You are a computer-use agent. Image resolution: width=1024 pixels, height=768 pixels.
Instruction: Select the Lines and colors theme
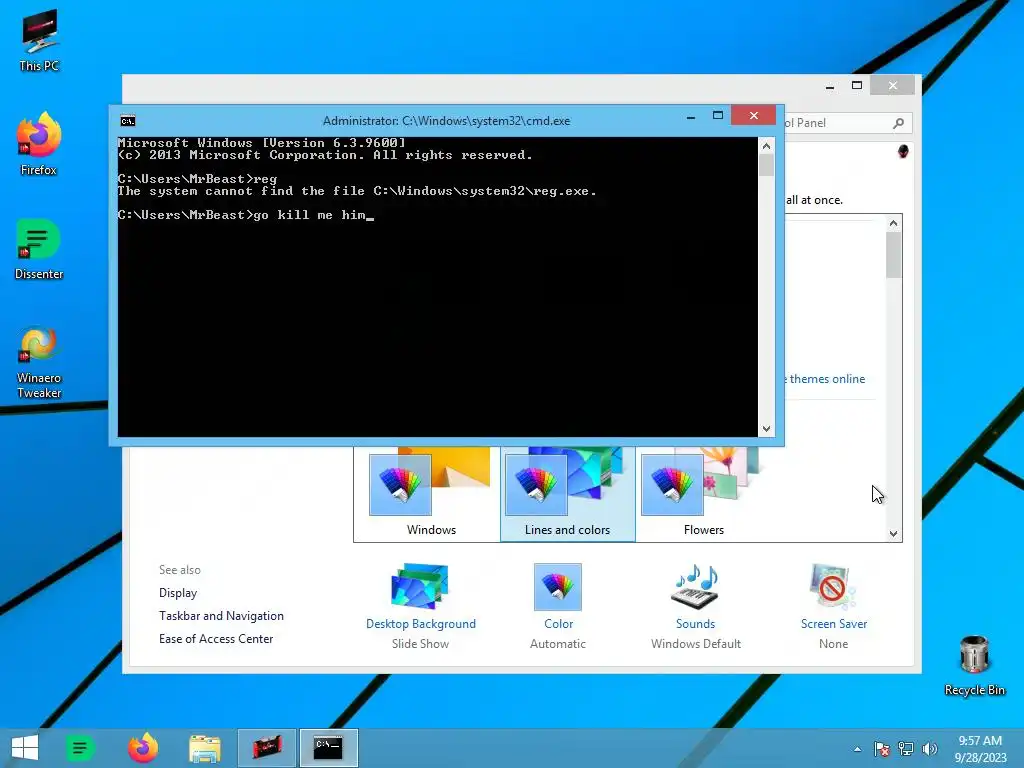tap(568, 494)
